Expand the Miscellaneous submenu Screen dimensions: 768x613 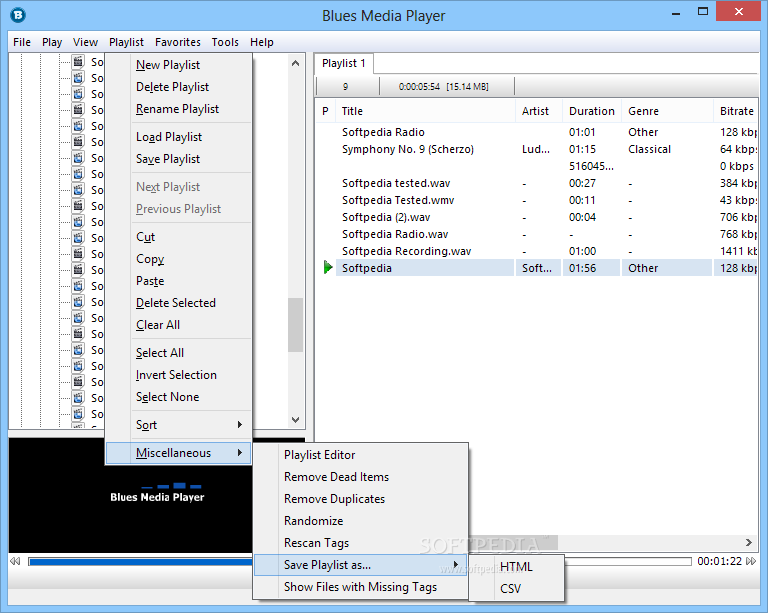[x=179, y=452]
